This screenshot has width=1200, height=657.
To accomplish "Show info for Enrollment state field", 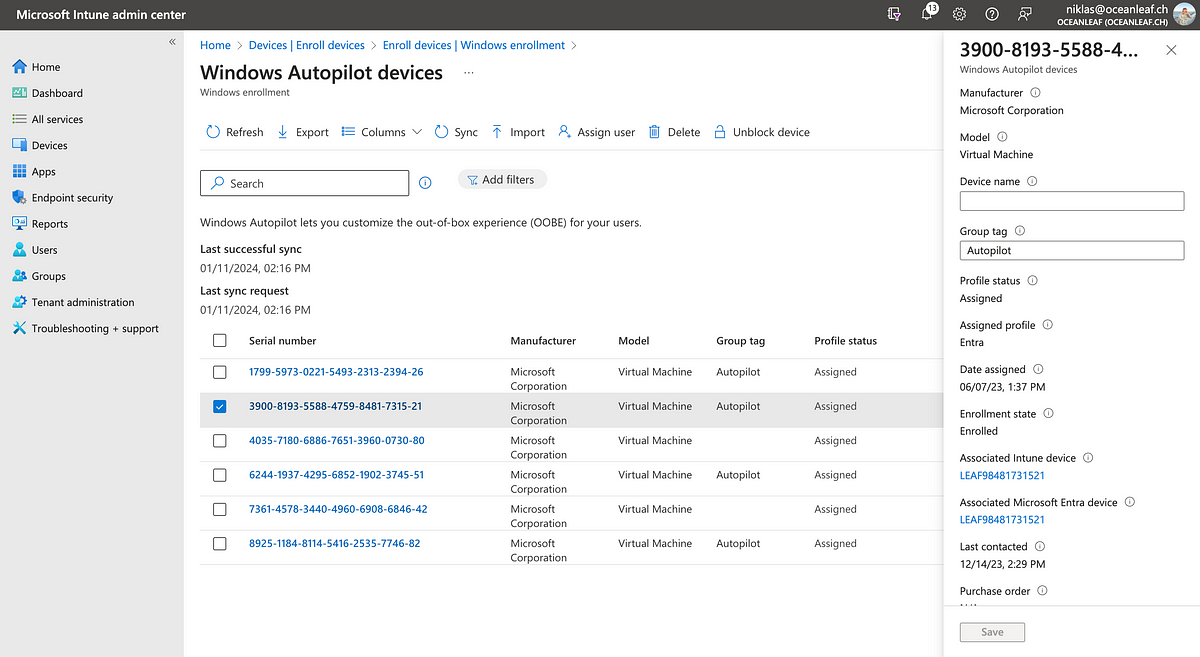I will 1049,413.
